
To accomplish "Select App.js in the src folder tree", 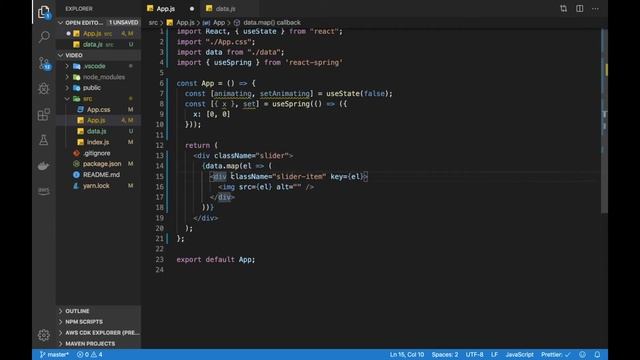I will point(96,120).
